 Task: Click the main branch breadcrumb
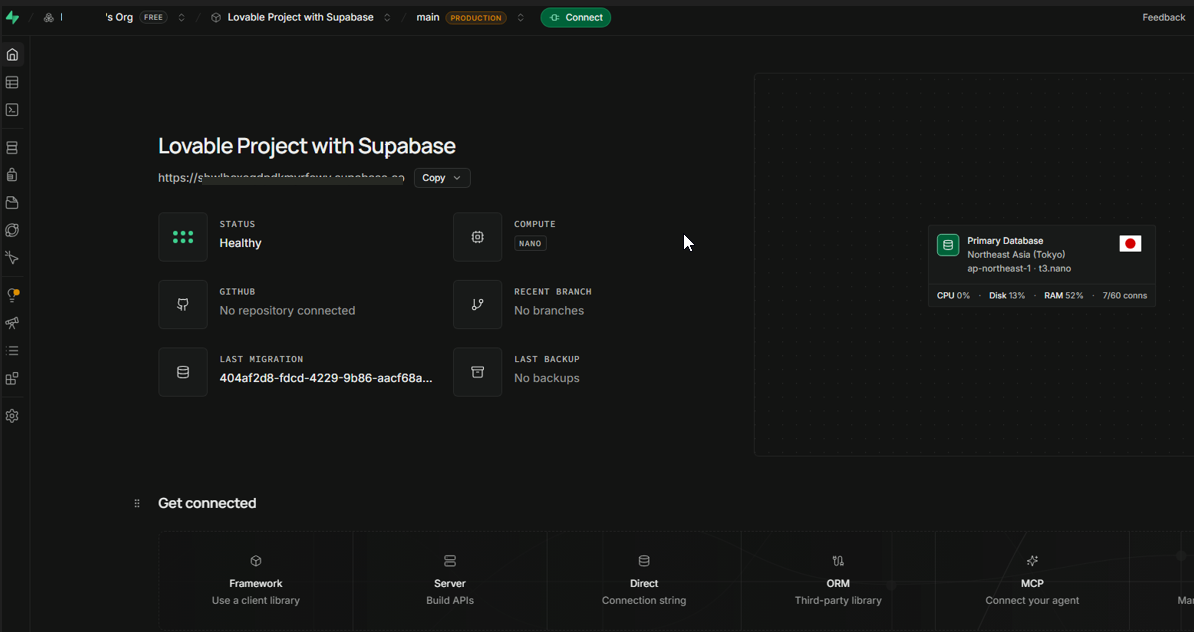tap(428, 18)
